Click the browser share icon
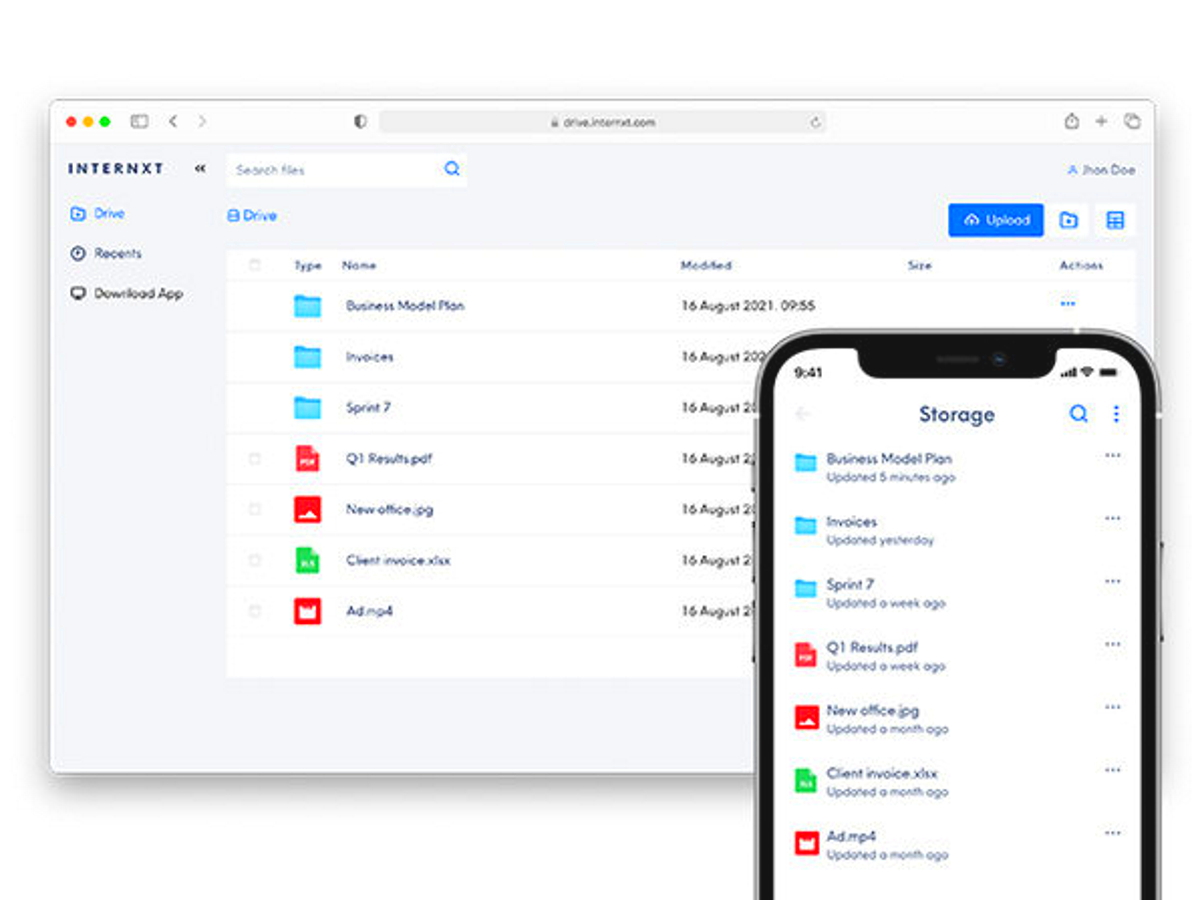The image size is (1200, 900). coord(1071,121)
